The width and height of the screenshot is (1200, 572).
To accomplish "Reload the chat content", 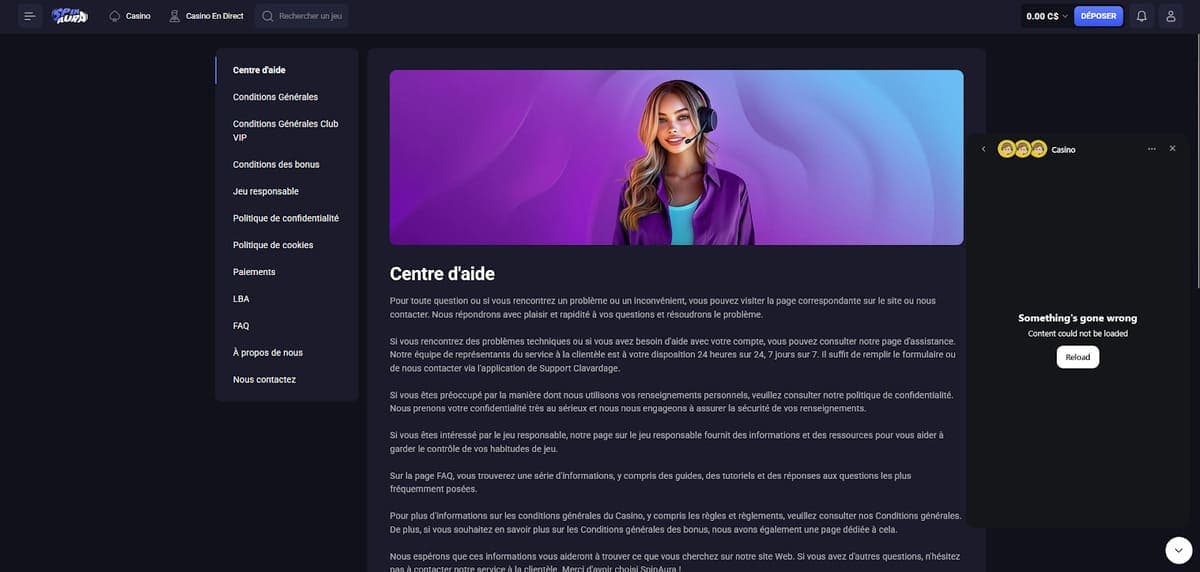I will click(1077, 357).
